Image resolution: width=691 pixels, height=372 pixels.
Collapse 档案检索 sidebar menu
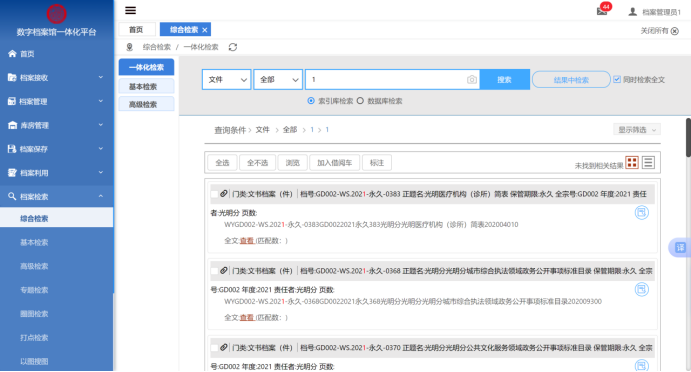coord(56,197)
